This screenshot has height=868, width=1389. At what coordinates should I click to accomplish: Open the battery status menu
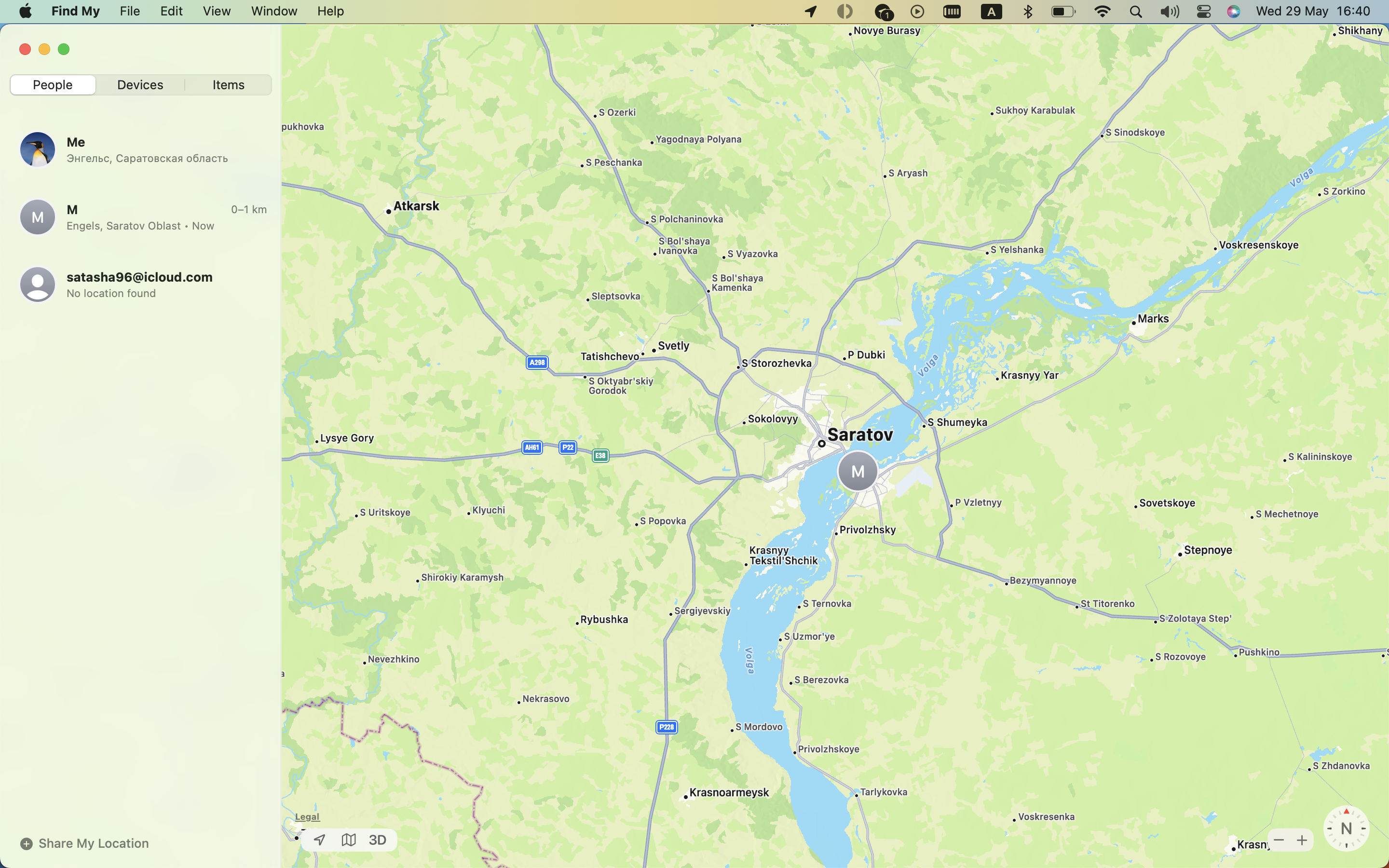[x=1063, y=11]
